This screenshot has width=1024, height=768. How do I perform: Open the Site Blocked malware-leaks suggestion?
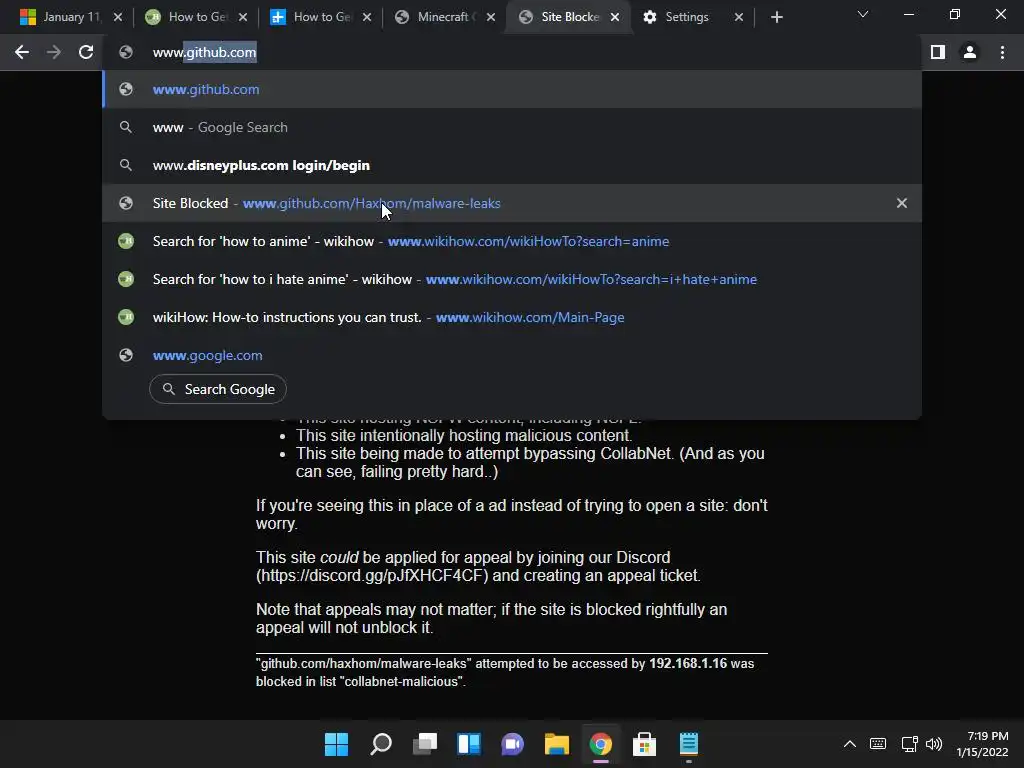512,203
